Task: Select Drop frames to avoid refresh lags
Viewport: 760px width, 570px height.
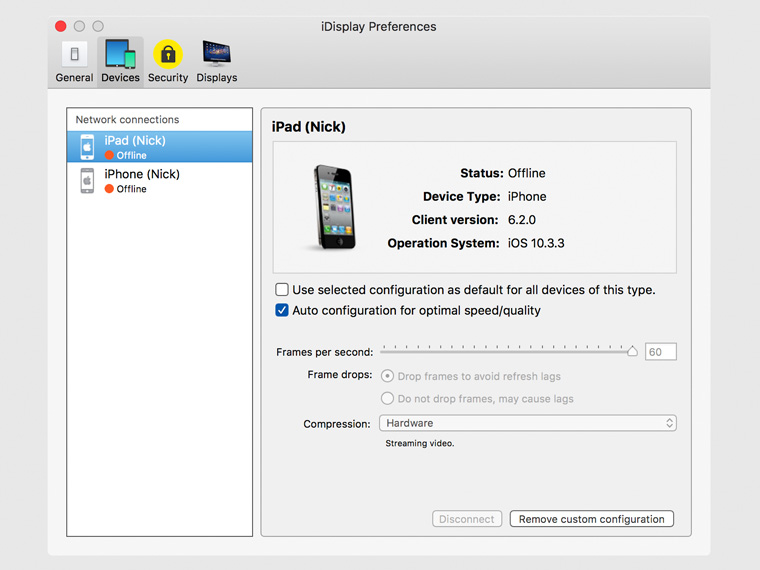Action: (387, 376)
